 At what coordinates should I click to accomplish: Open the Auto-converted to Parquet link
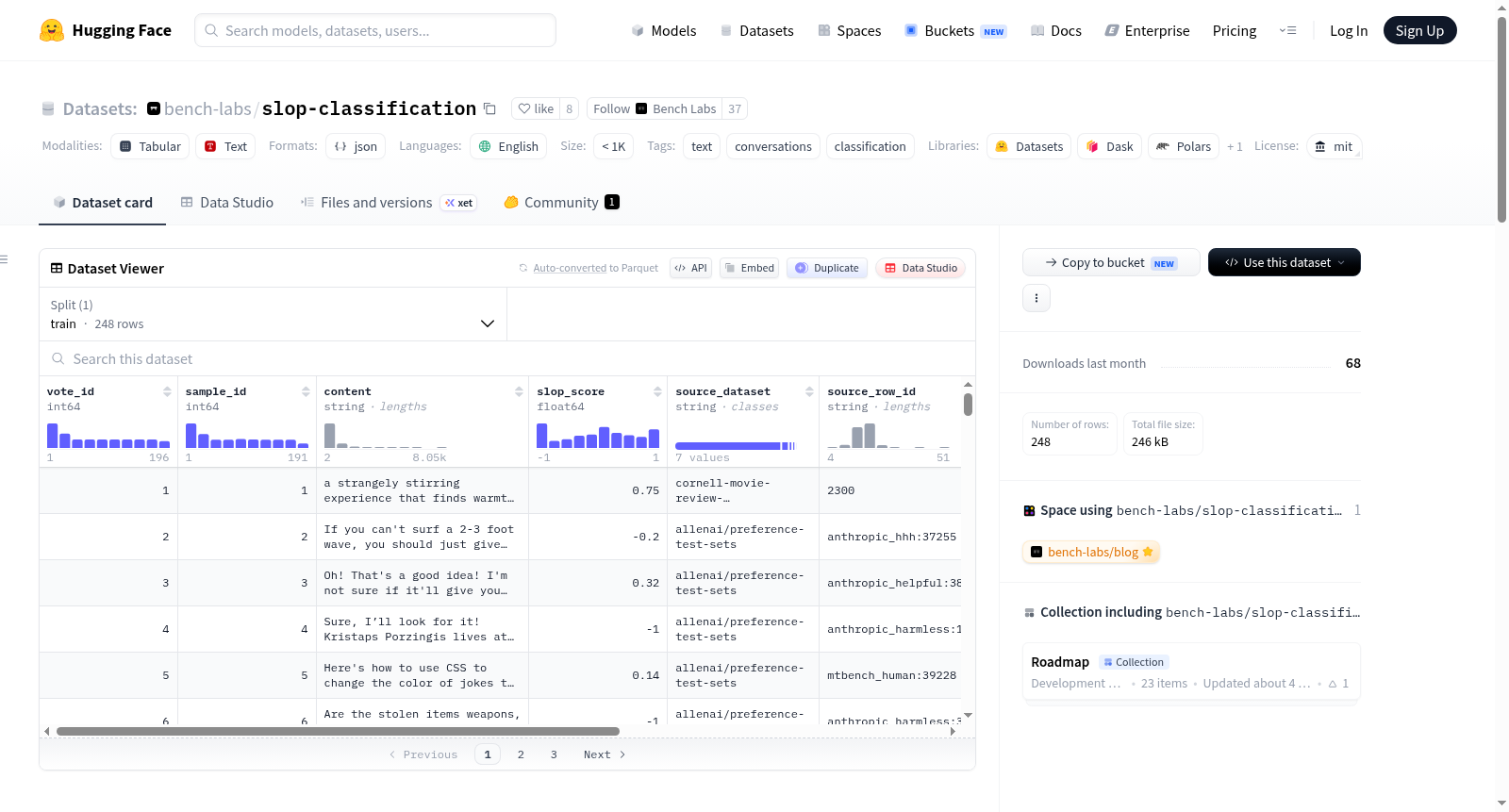coord(595,268)
